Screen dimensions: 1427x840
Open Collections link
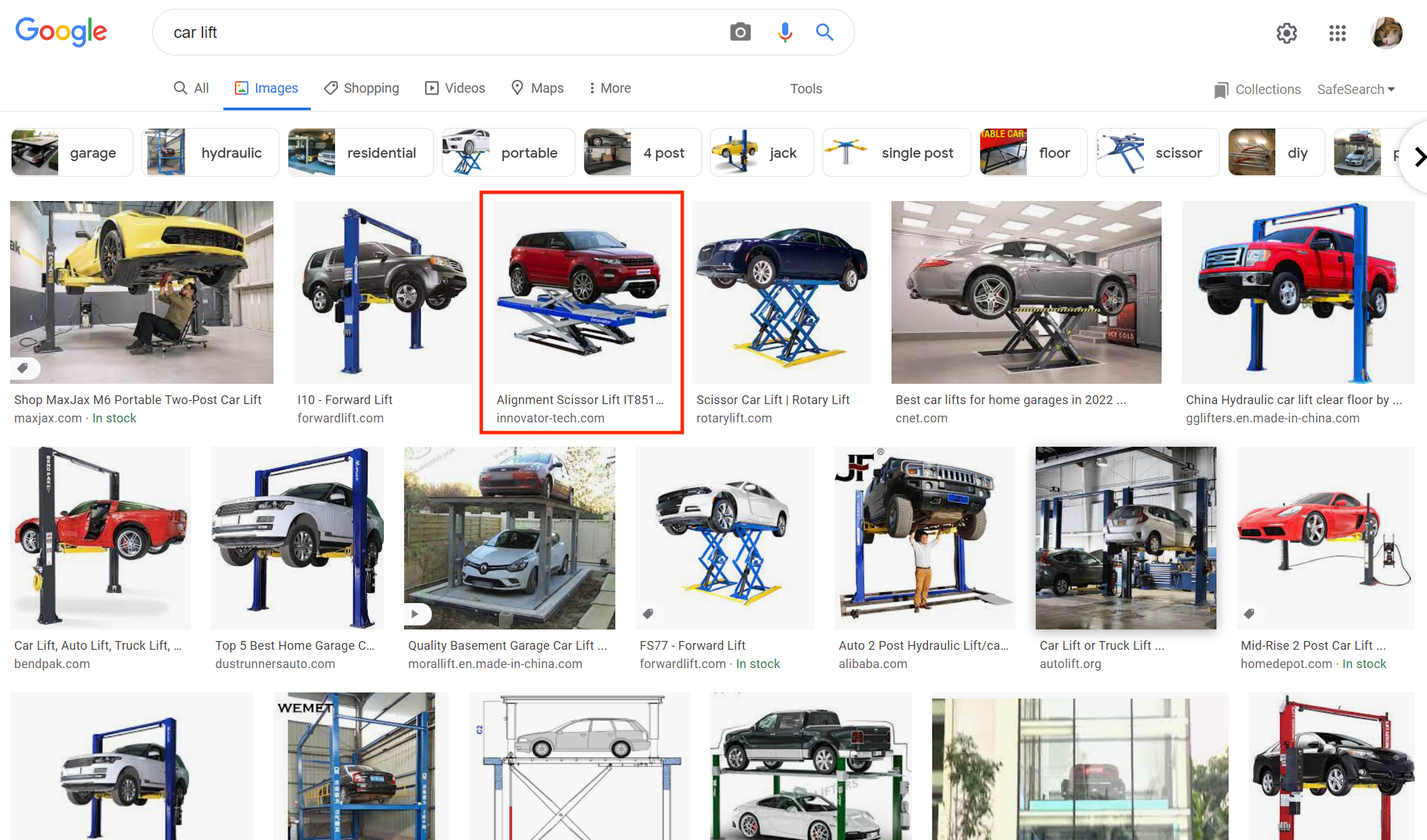(x=1258, y=89)
